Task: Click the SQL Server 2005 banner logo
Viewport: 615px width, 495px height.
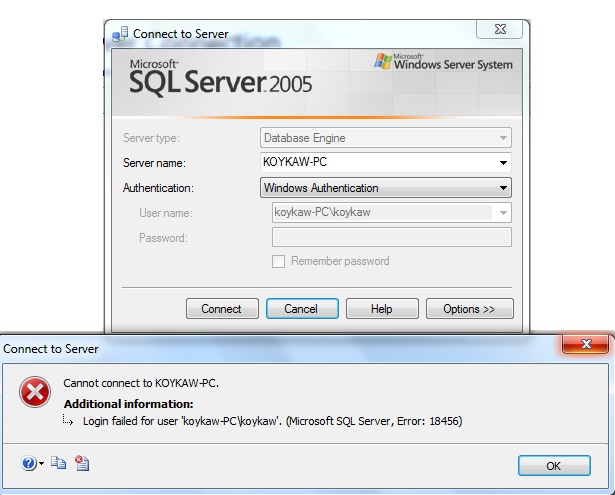Action: (x=220, y=78)
